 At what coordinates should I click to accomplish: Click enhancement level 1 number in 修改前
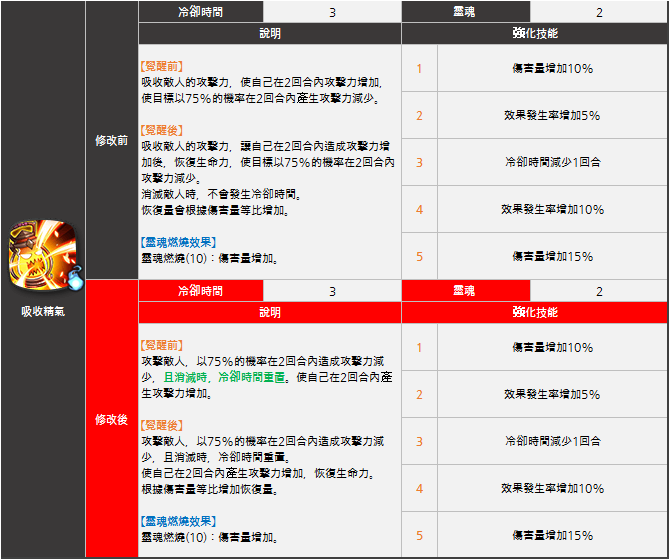click(419, 68)
